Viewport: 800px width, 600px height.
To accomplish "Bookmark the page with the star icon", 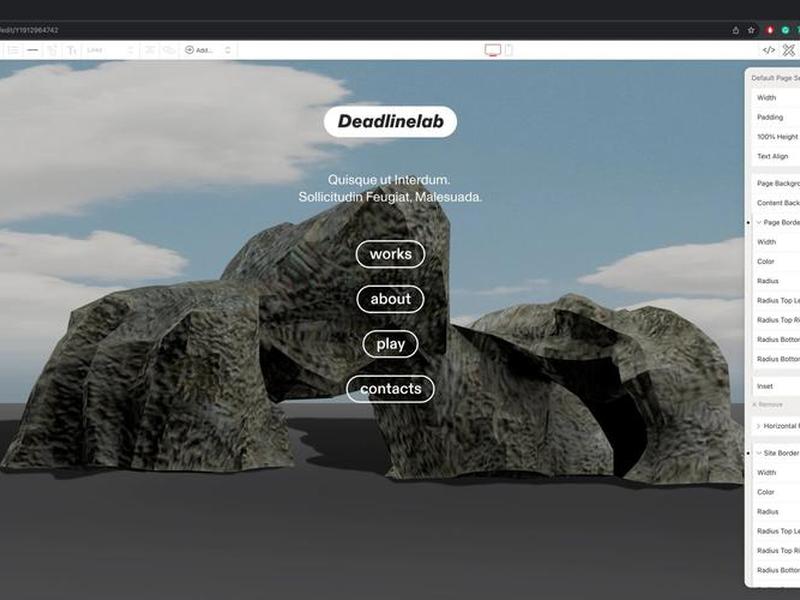I will click(751, 30).
